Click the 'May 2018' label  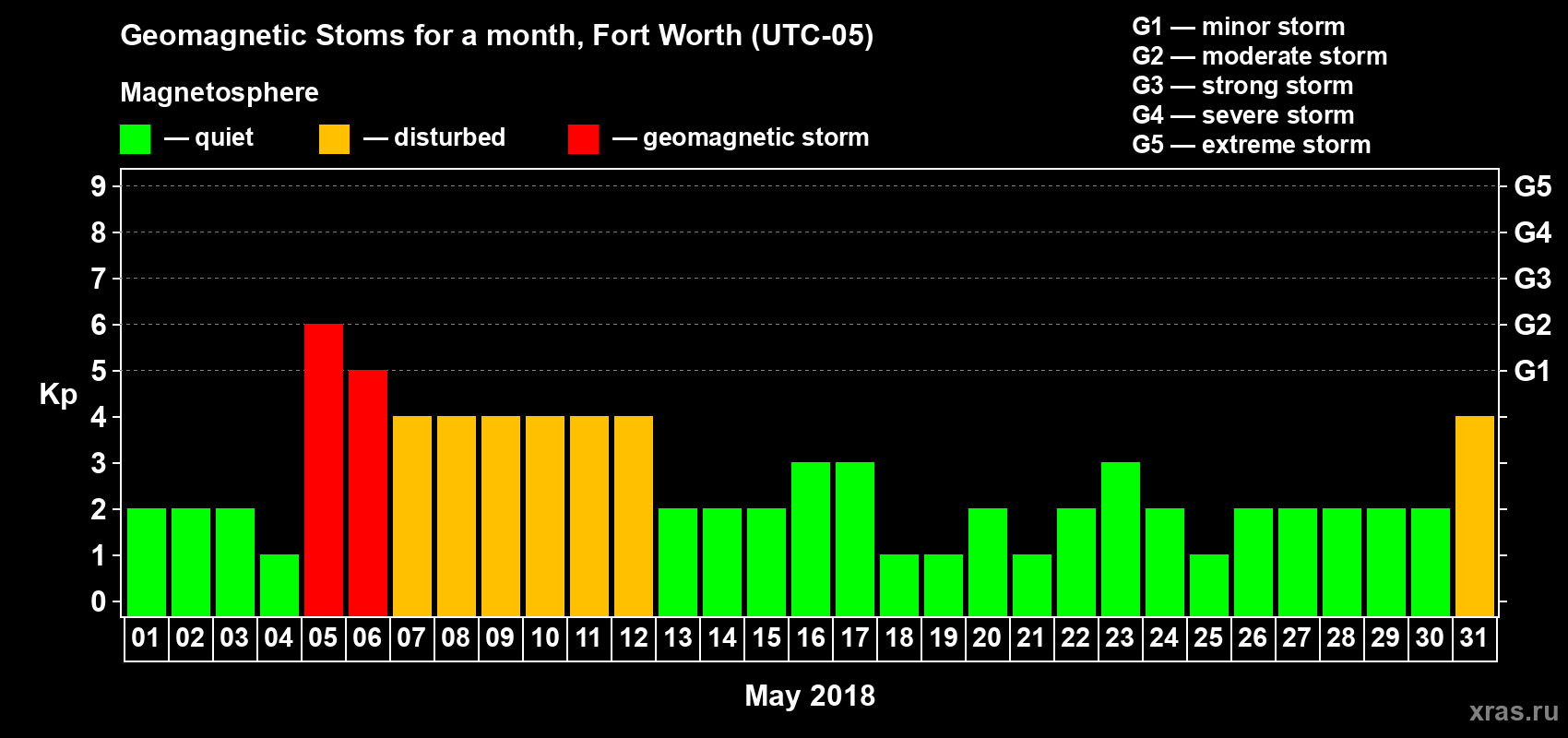810,696
